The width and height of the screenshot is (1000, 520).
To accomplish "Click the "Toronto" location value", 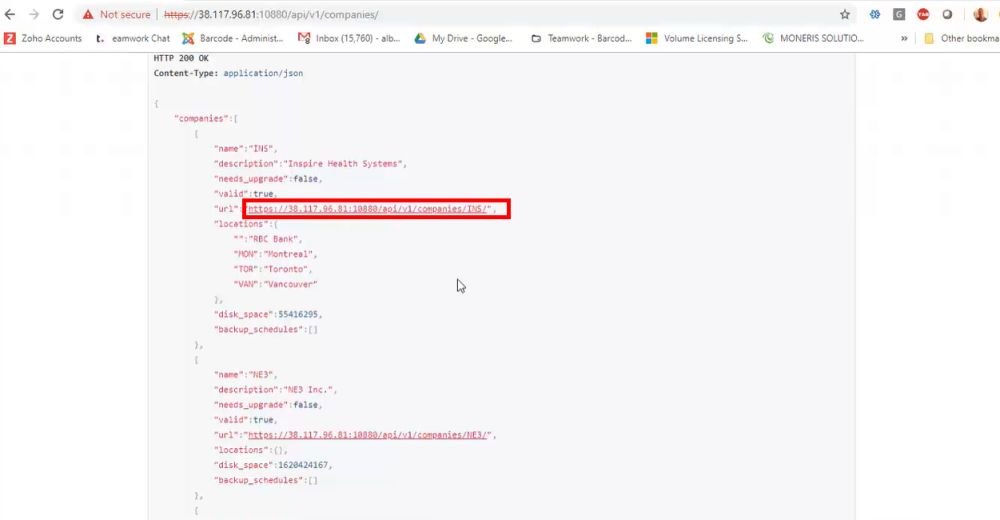I will (x=286, y=269).
